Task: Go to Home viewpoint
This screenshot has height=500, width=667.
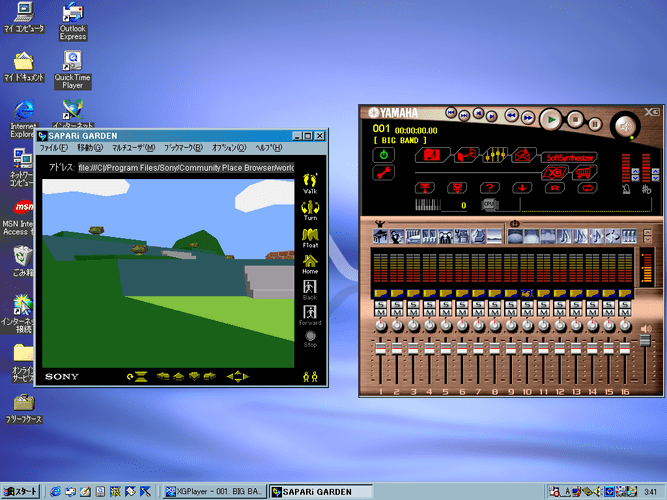Action: click(310, 263)
